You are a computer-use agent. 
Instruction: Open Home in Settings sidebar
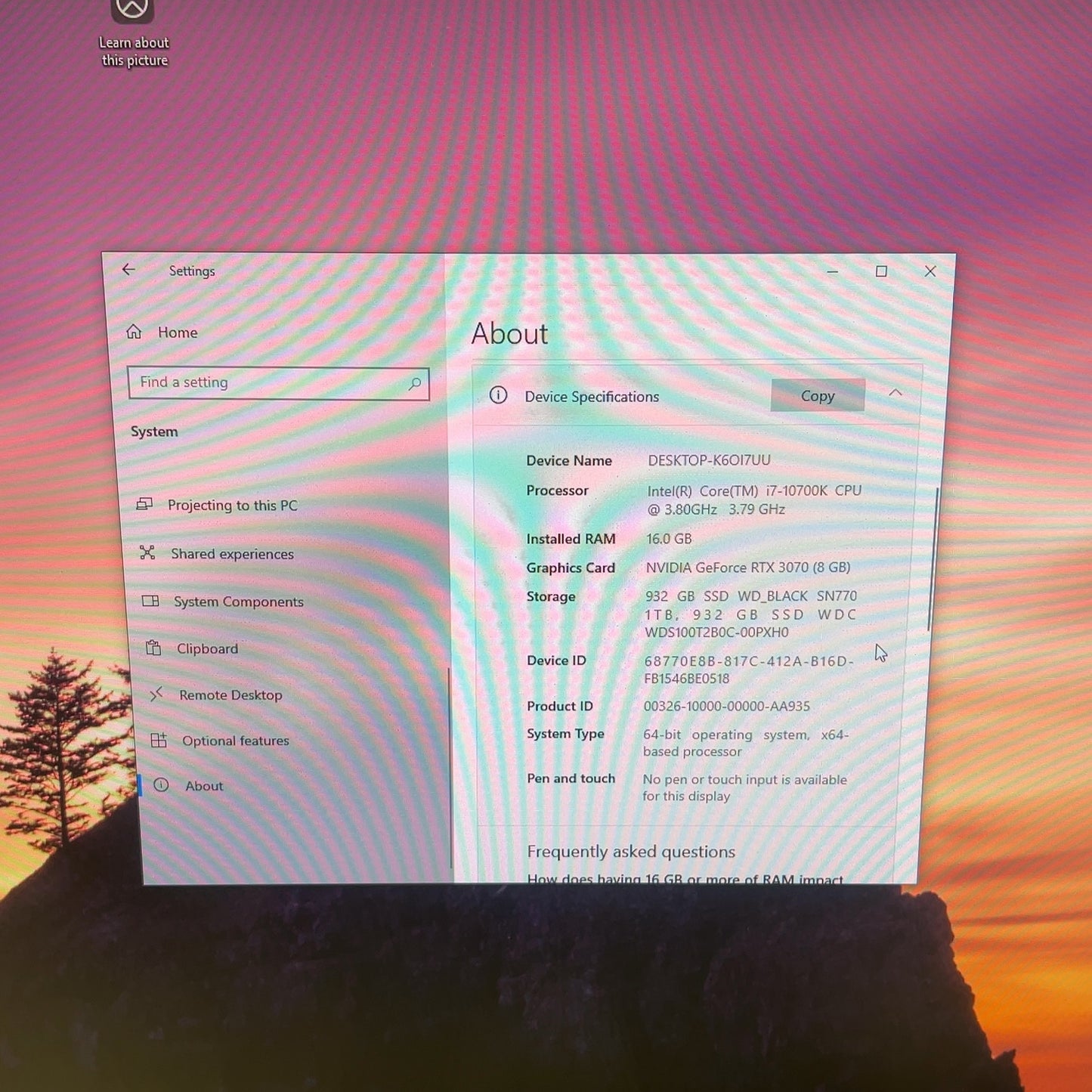tap(178, 333)
